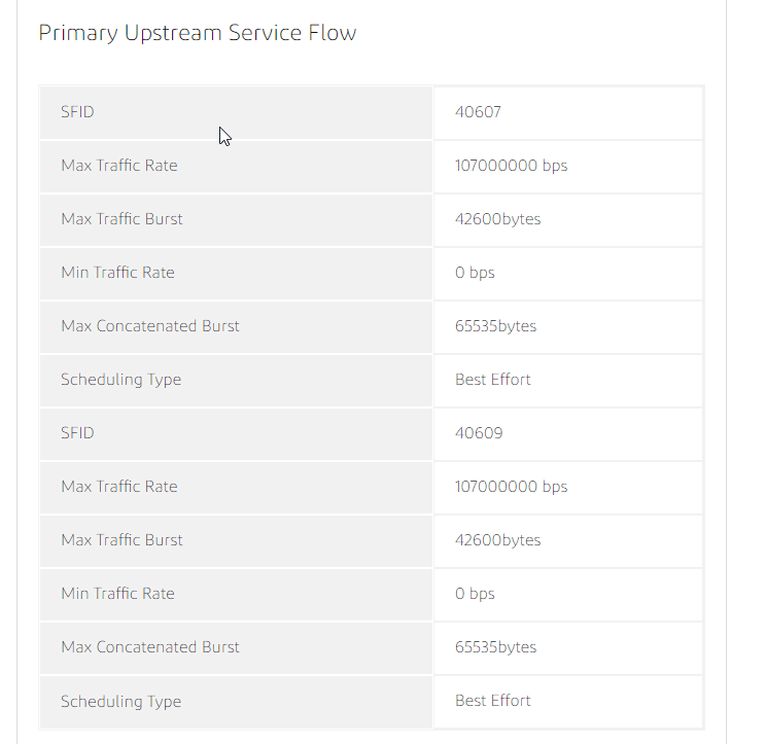Click Min Traffic Rate label for flow 40607
766x744 pixels.
pyautogui.click(x=118, y=272)
